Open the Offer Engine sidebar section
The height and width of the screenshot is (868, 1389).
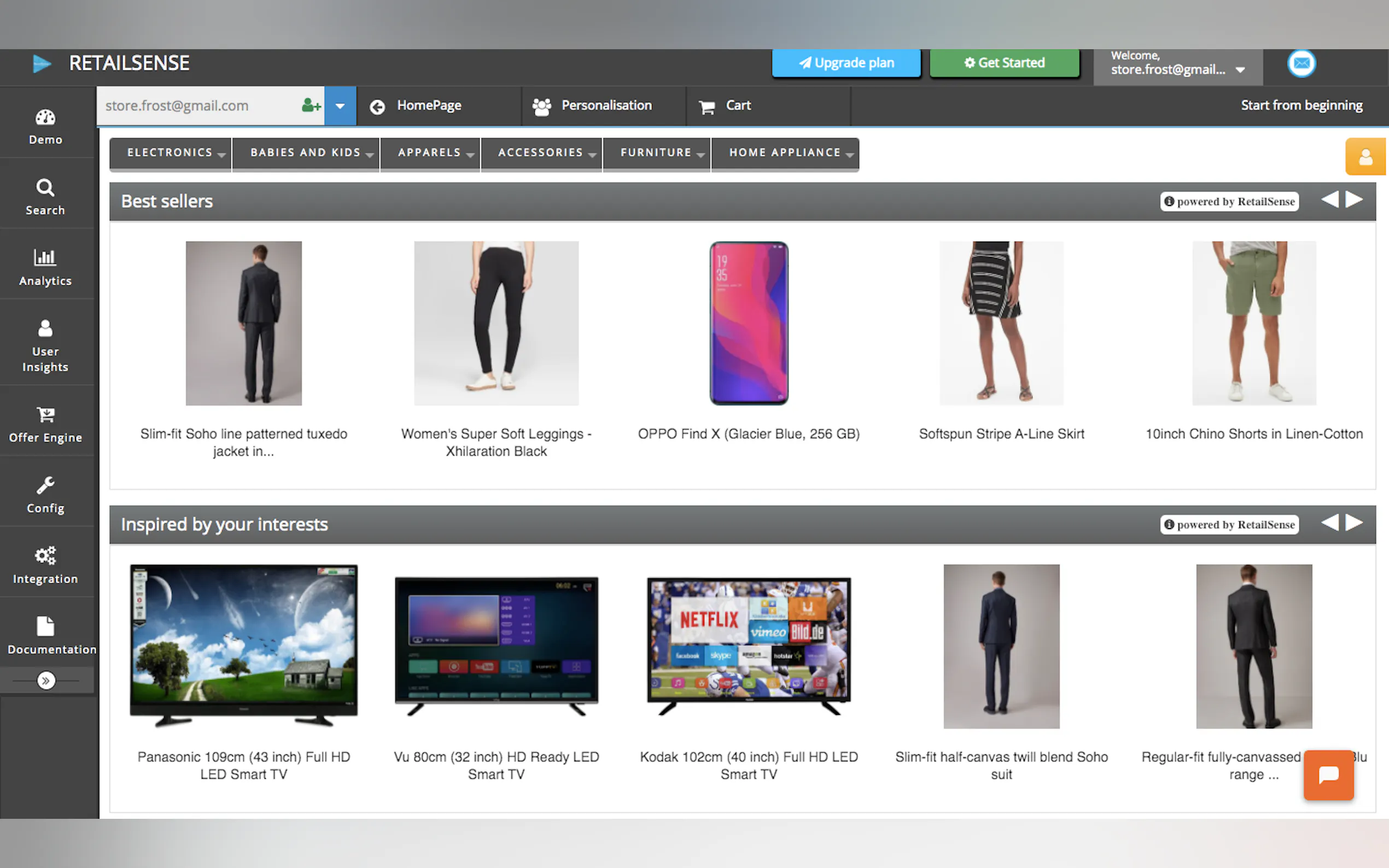pos(46,424)
